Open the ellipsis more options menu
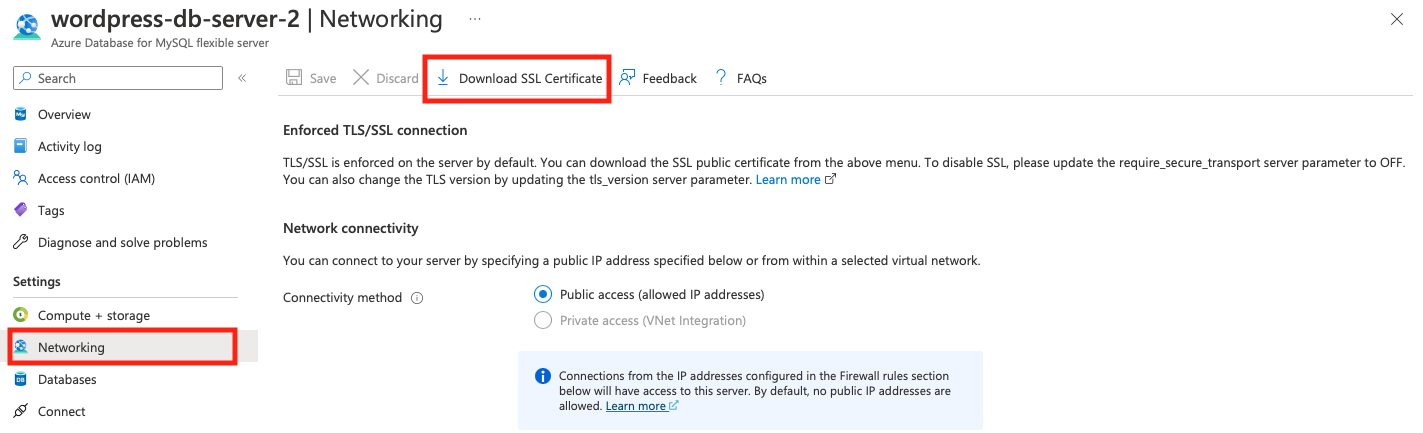The height and width of the screenshot is (433, 1423). point(474,19)
